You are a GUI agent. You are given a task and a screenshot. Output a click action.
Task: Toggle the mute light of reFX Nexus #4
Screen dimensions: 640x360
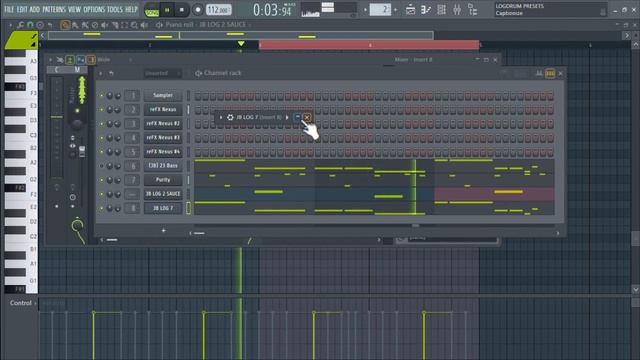[102, 152]
